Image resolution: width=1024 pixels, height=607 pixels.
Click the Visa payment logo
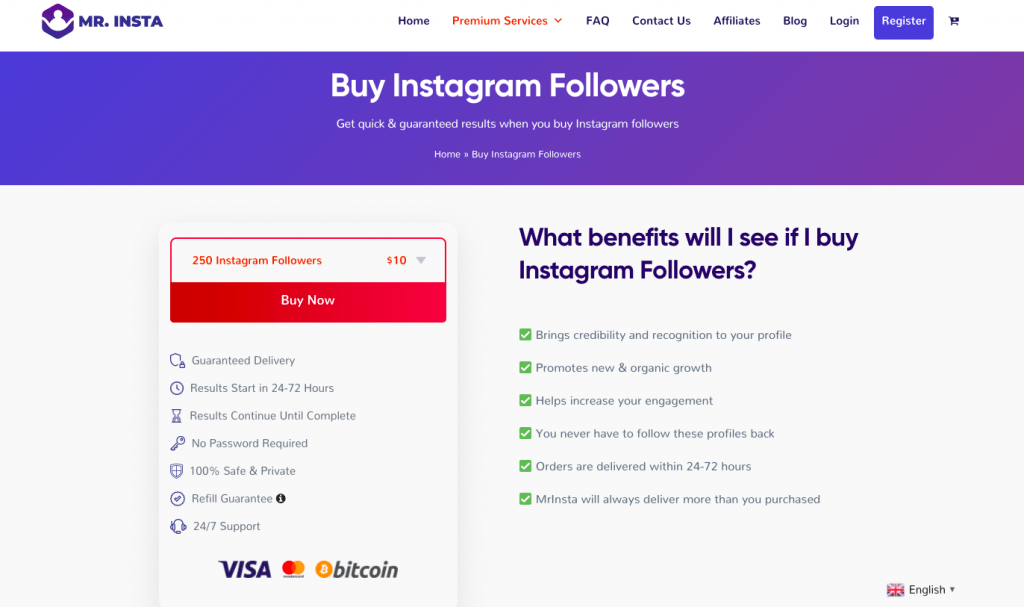[245, 570]
